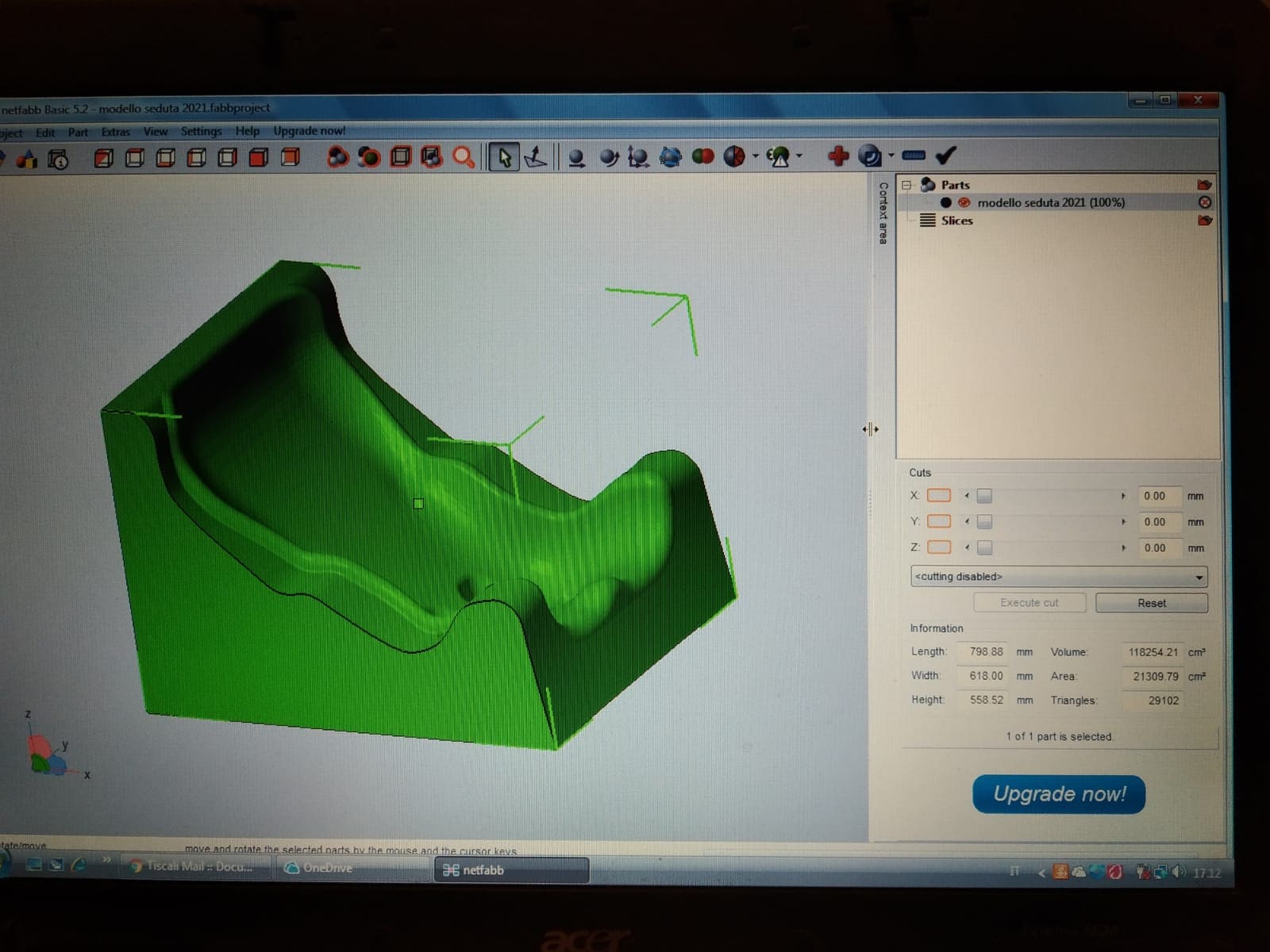Image resolution: width=1270 pixels, height=952 pixels.
Task: Remove modello seduta 2021 via circled X icon
Action: (x=1204, y=202)
